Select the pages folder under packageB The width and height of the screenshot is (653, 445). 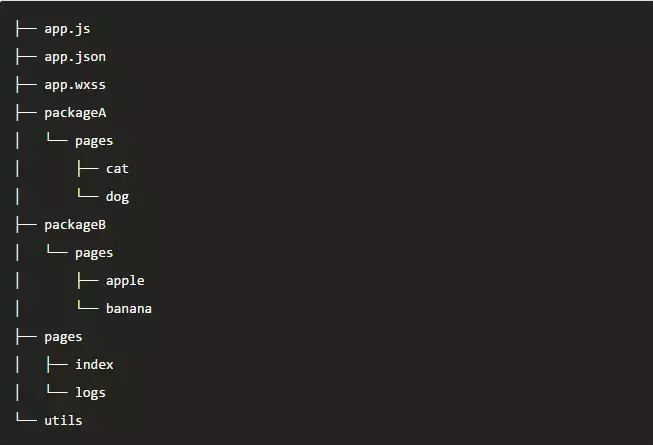tap(94, 253)
